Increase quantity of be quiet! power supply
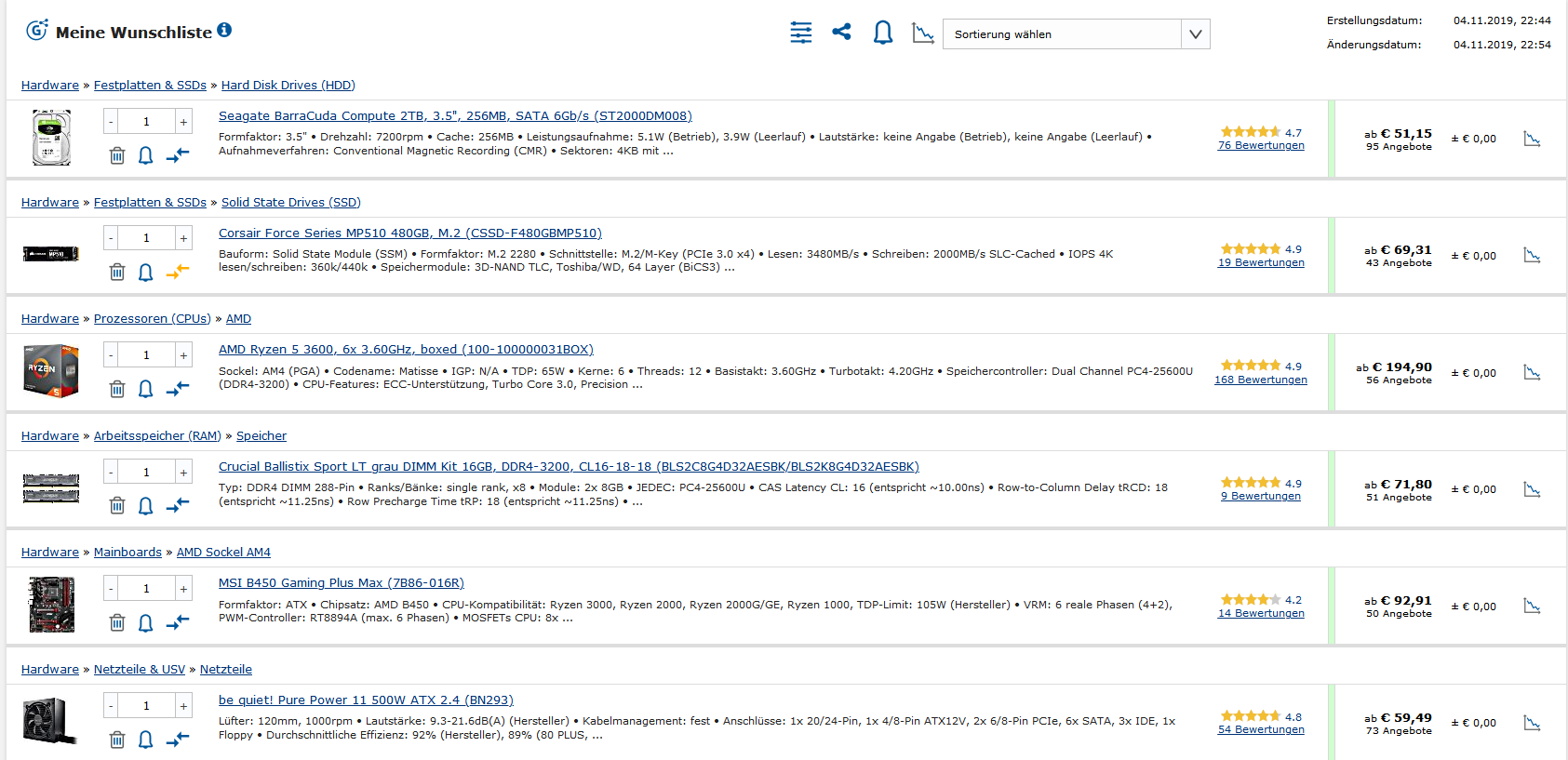 point(183,705)
